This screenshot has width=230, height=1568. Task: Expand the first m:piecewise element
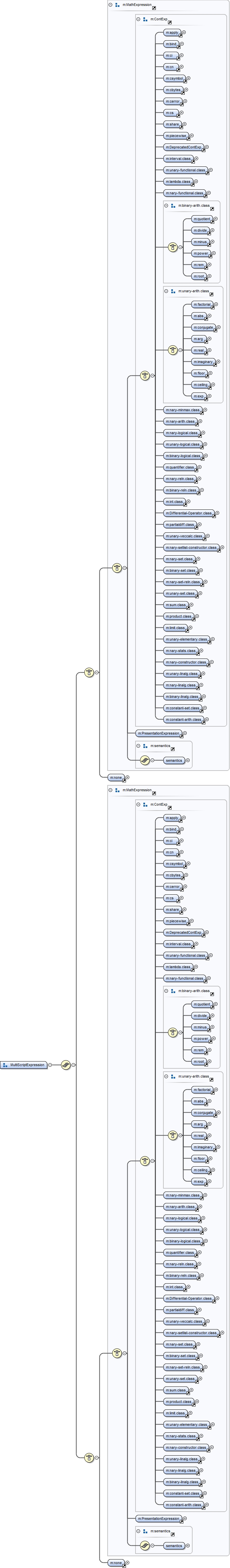tap(192, 136)
